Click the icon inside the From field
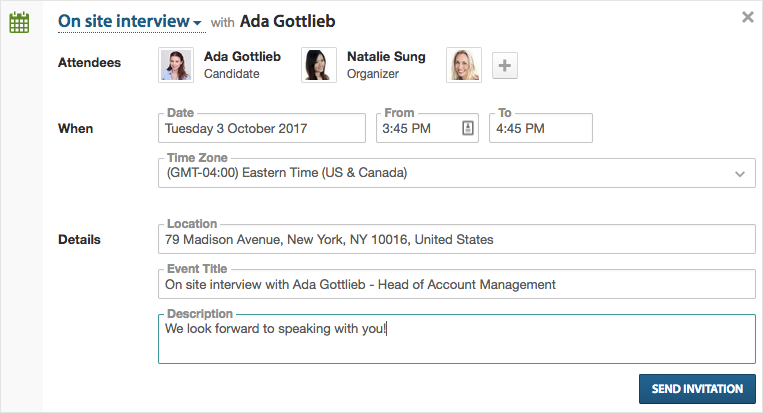Viewport: 763px width, 413px height. pos(468,128)
